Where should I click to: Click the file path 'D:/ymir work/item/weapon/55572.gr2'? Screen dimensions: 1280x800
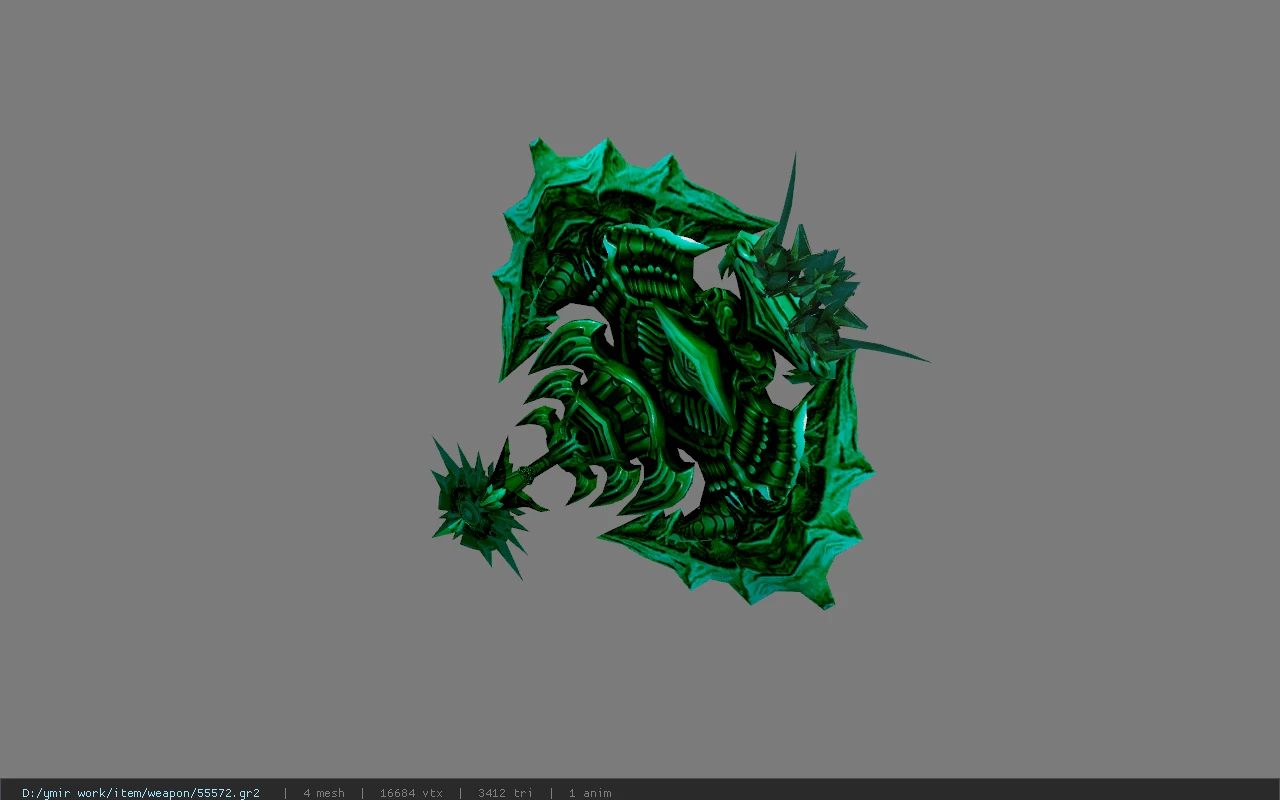pos(141,793)
